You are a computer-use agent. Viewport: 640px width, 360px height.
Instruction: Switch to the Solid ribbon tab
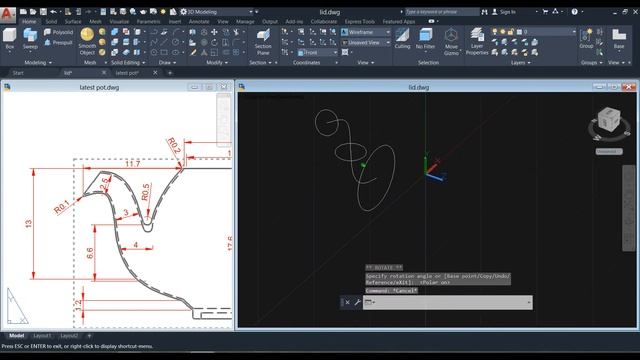pos(51,21)
